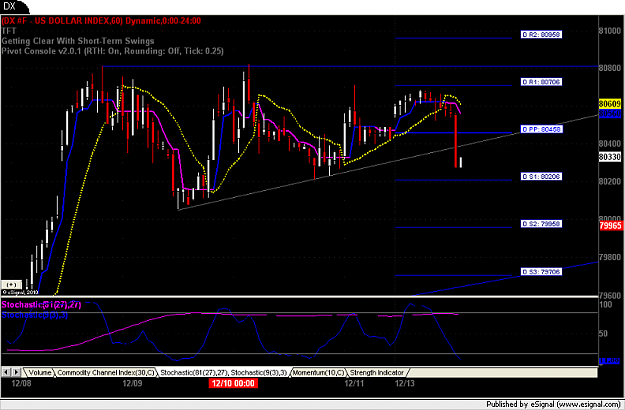This screenshot has width=625, height=410.
Task: Select the D S2 support level label
Action: click(x=541, y=224)
